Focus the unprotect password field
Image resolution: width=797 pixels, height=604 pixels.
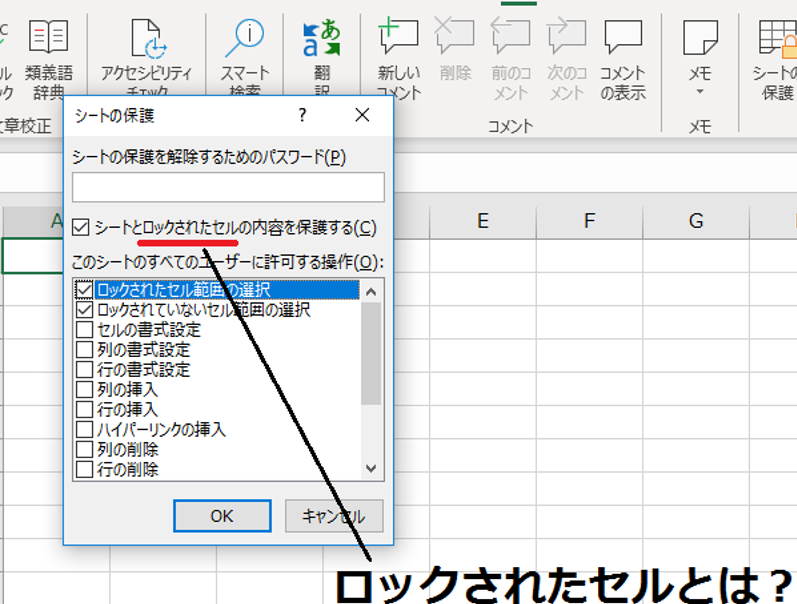(x=228, y=187)
